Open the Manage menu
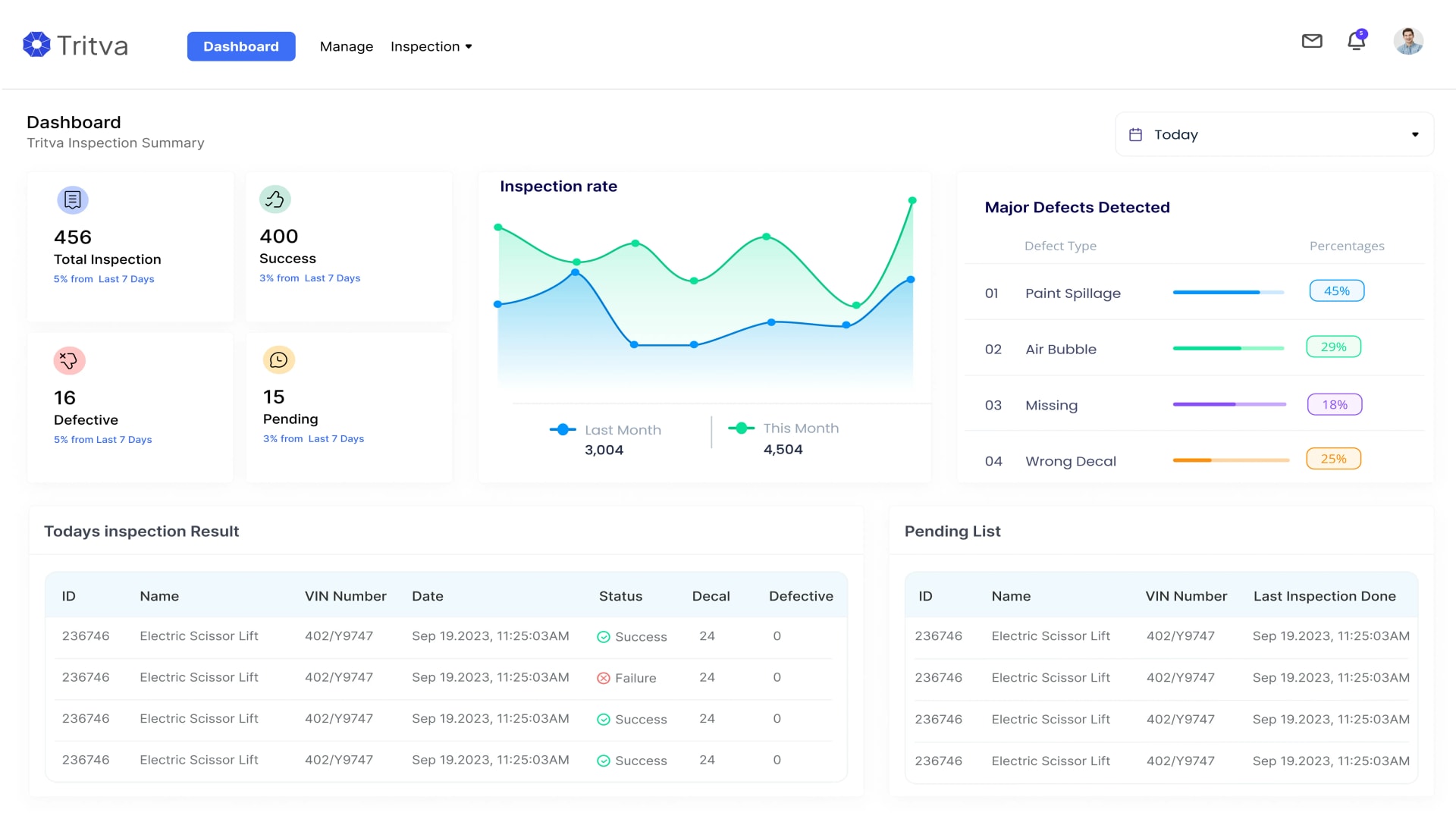 pyautogui.click(x=347, y=46)
